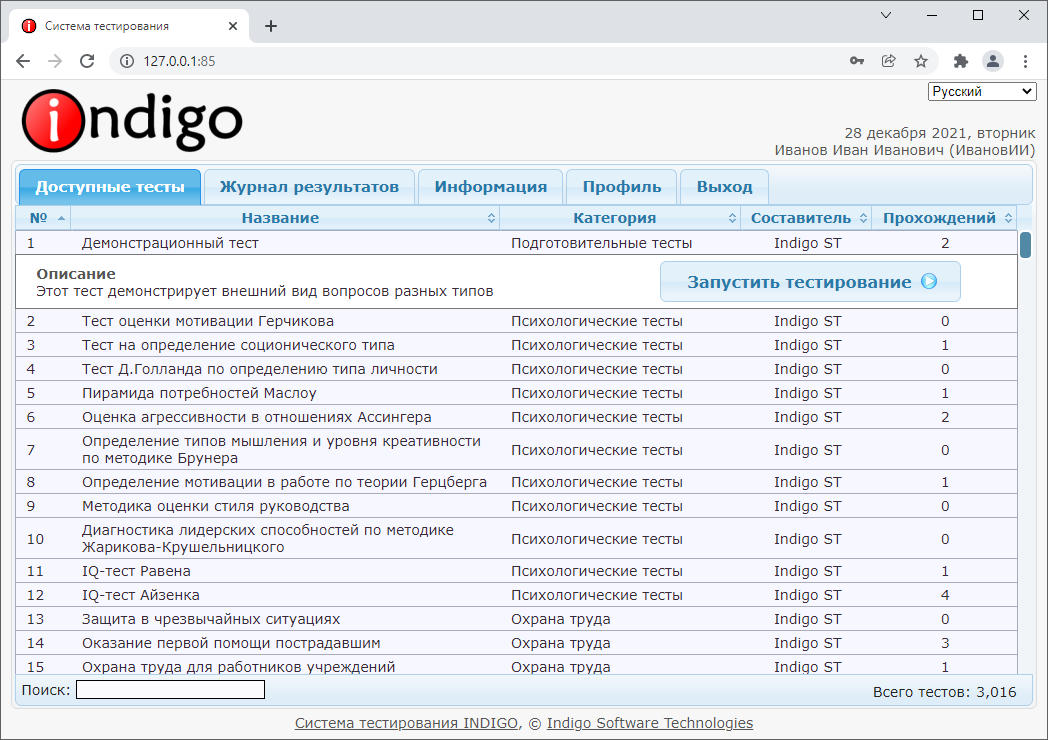Screen dimensions: 1048x740
Task: Select Тест оценки мотивации Герчикова
Action: coord(516,321)
